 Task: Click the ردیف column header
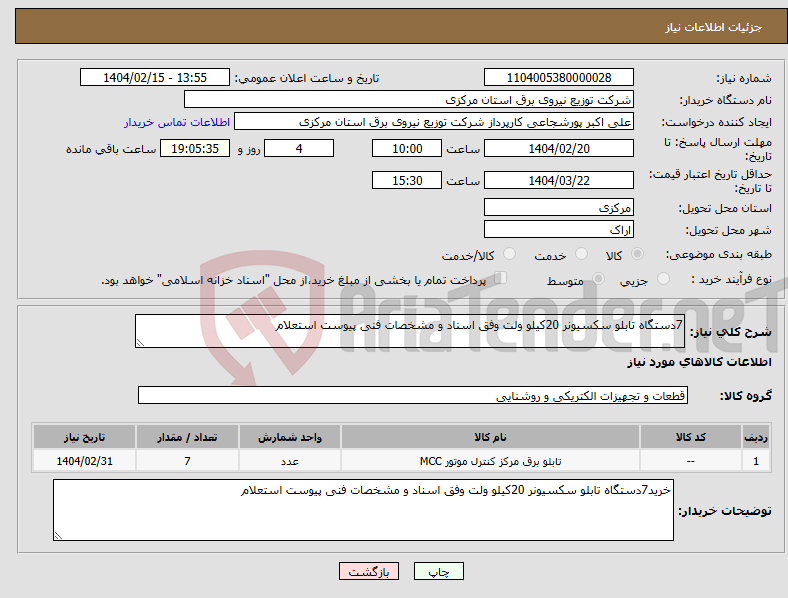tap(756, 437)
